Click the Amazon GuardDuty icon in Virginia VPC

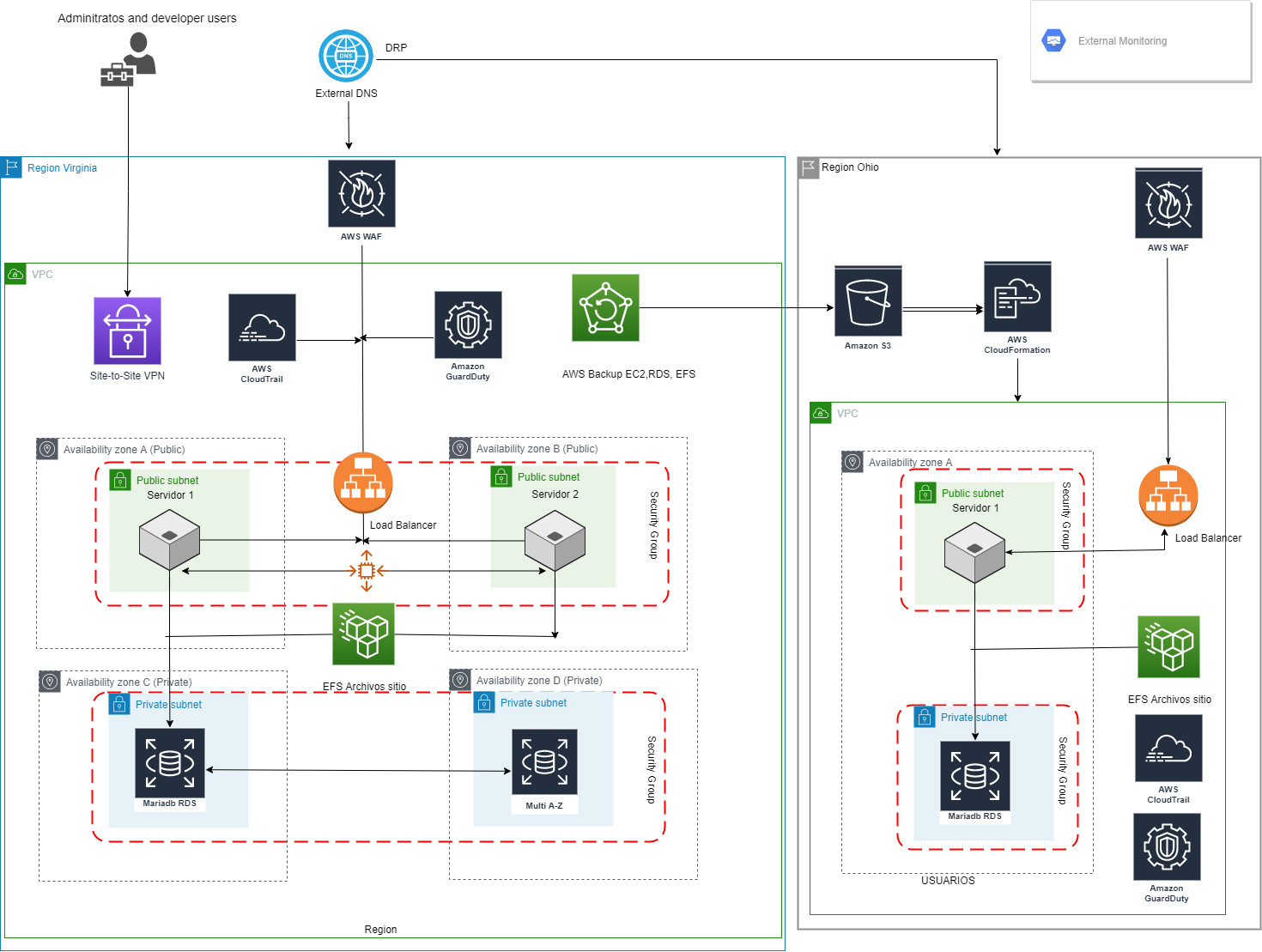tap(468, 325)
